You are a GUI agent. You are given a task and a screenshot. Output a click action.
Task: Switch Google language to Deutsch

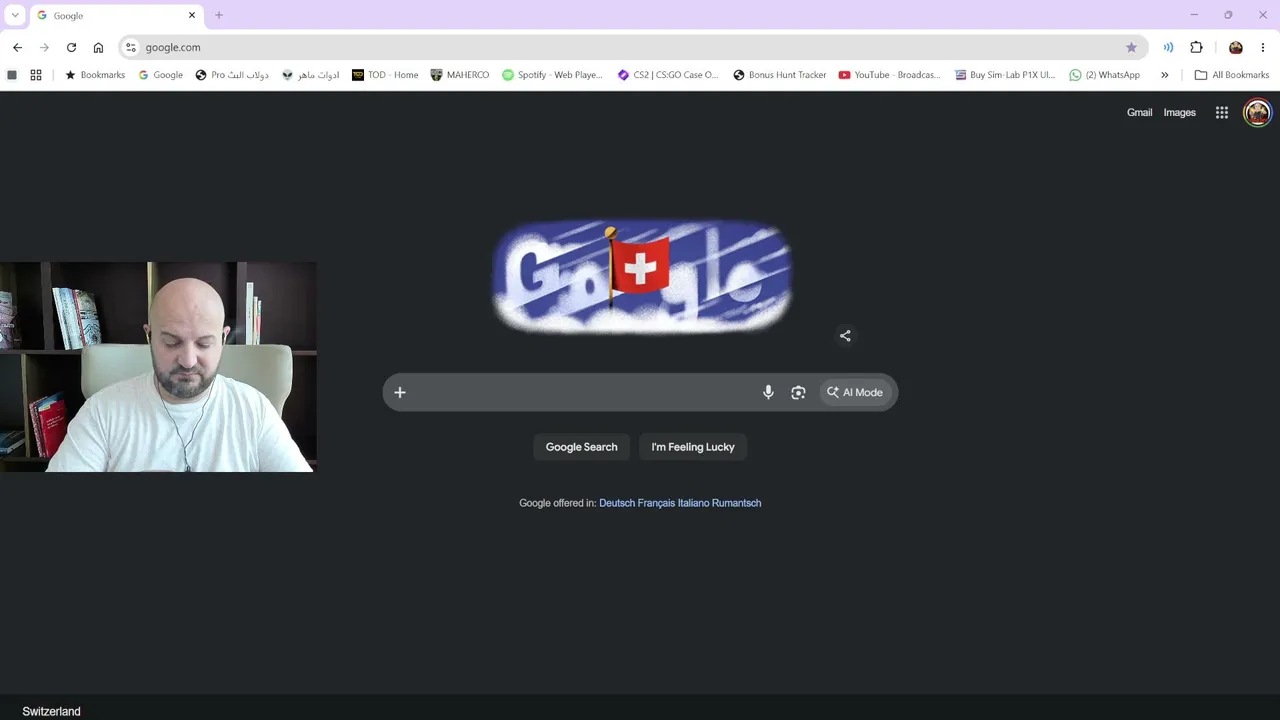(617, 503)
